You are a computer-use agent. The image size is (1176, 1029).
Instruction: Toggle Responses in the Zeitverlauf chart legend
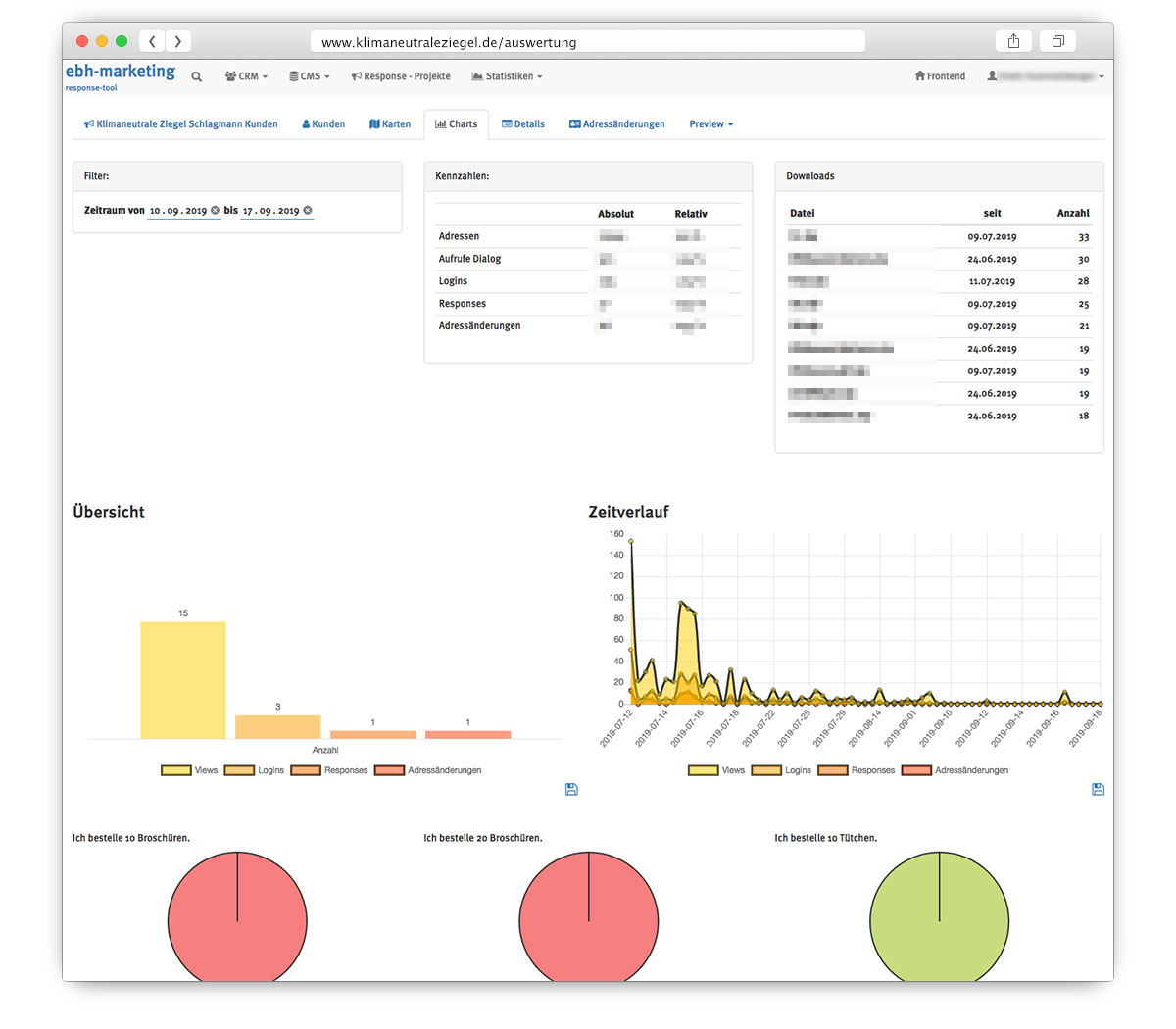click(x=857, y=770)
